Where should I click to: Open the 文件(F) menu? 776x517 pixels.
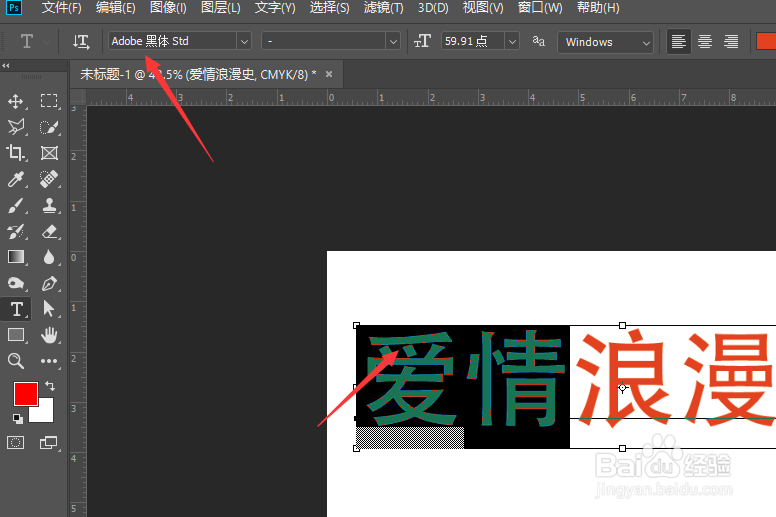click(61, 8)
